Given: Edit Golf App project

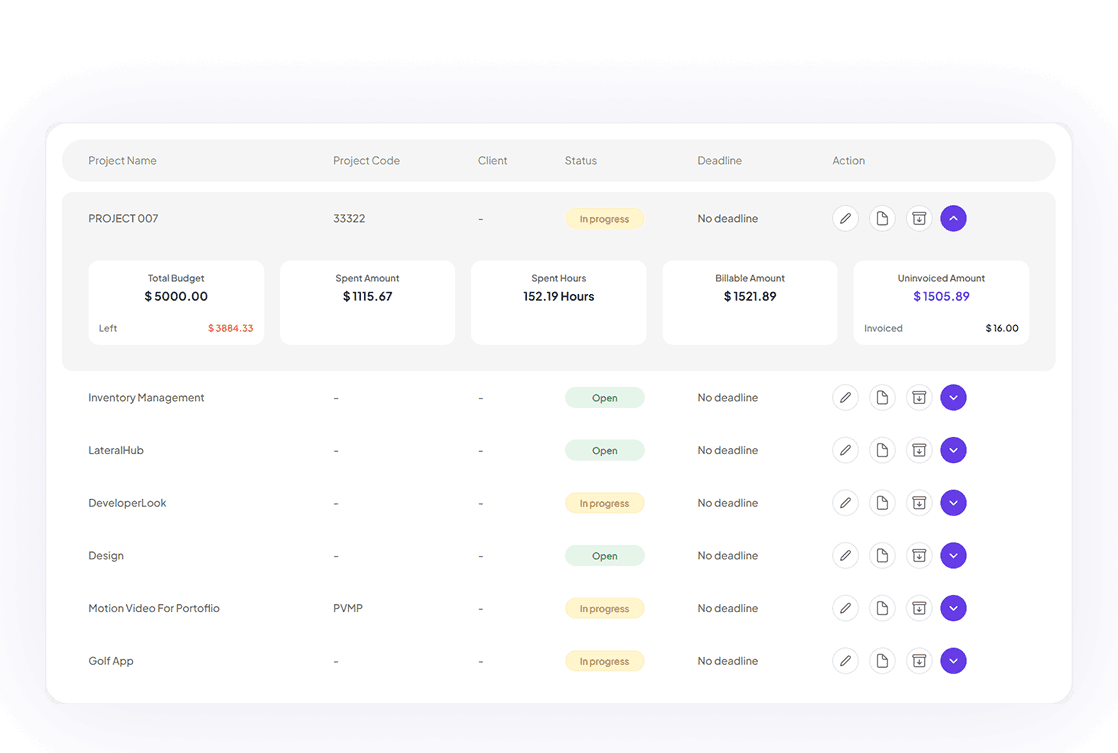Looking at the screenshot, I should pyautogui.click(x=845, y=661).
